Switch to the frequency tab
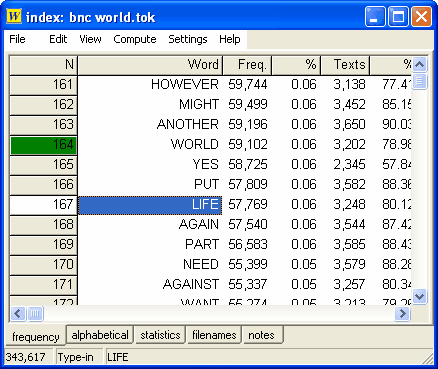This screenshot has width=438, height=369. point(36,337)
